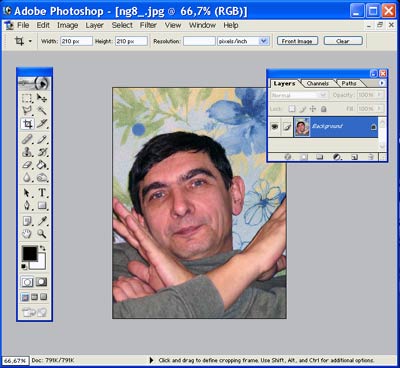The image size is (400, 368).
Task: Click create new layer icon
Action: click(x=354, y=157)
